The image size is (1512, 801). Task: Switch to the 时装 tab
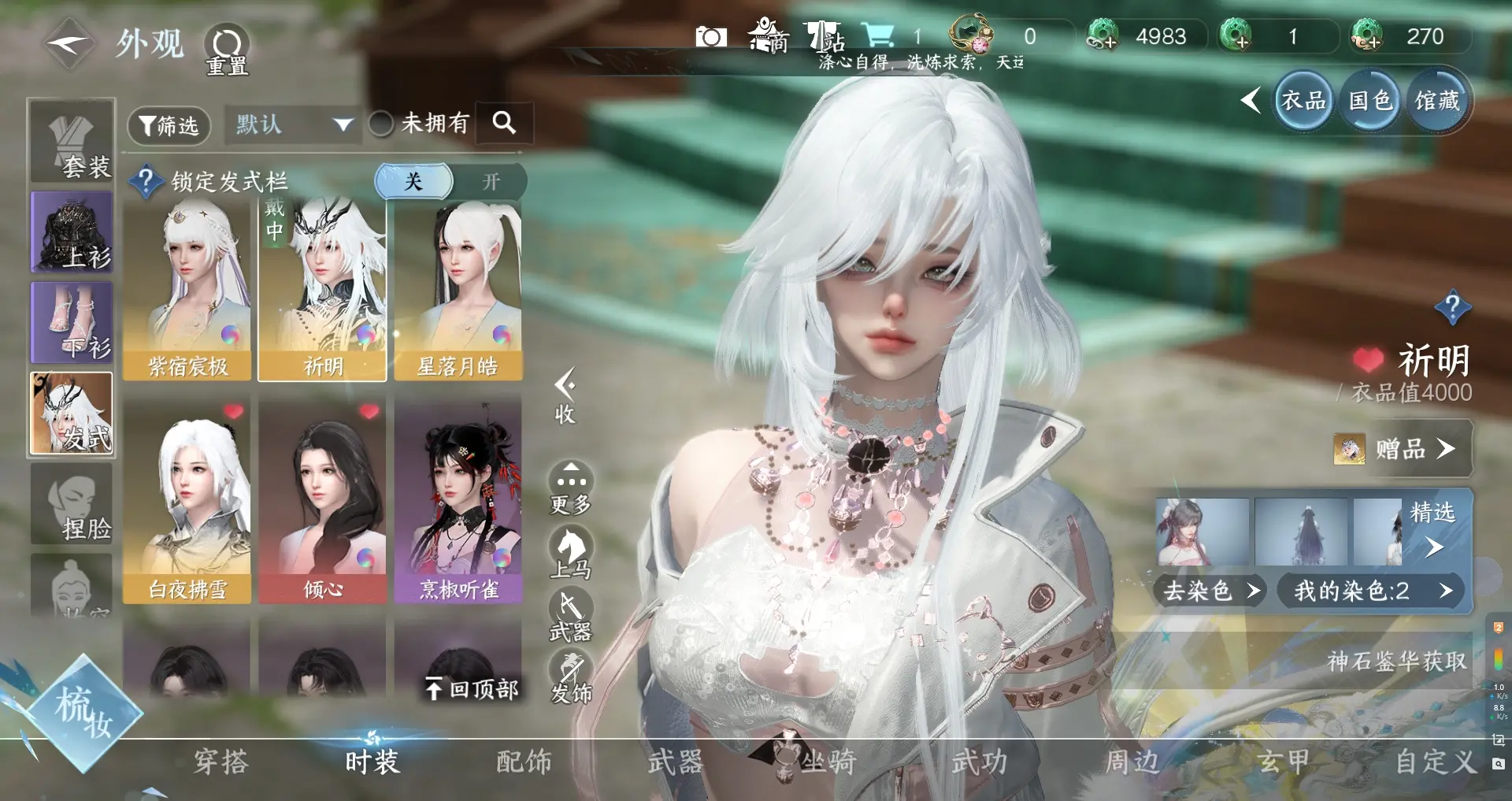pos(372,762)
